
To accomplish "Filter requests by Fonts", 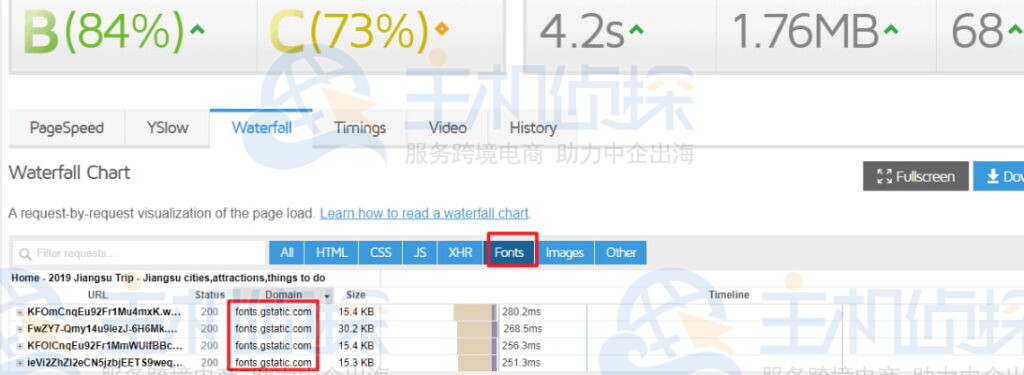I will click(509, 252).
